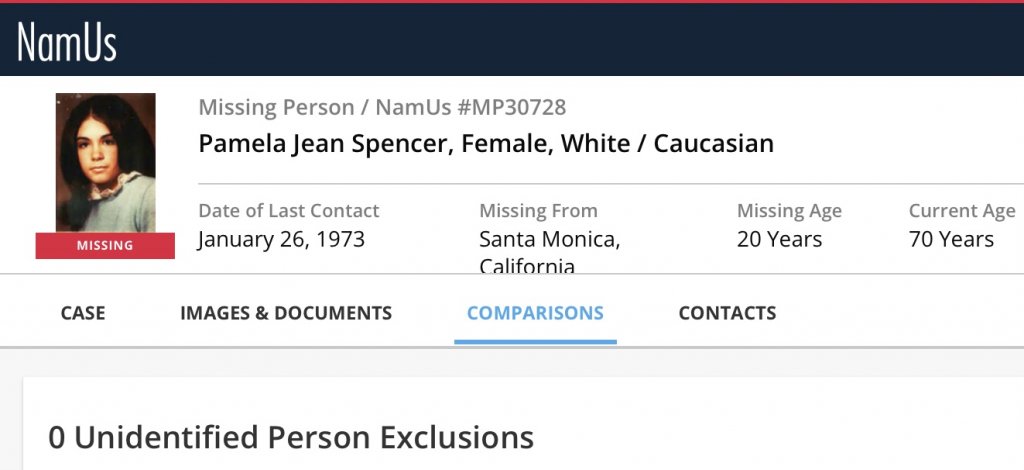1024x470 pixels.
Task: Open the IMAGES & DOCUMENTS tab
Action: (286, 313)
